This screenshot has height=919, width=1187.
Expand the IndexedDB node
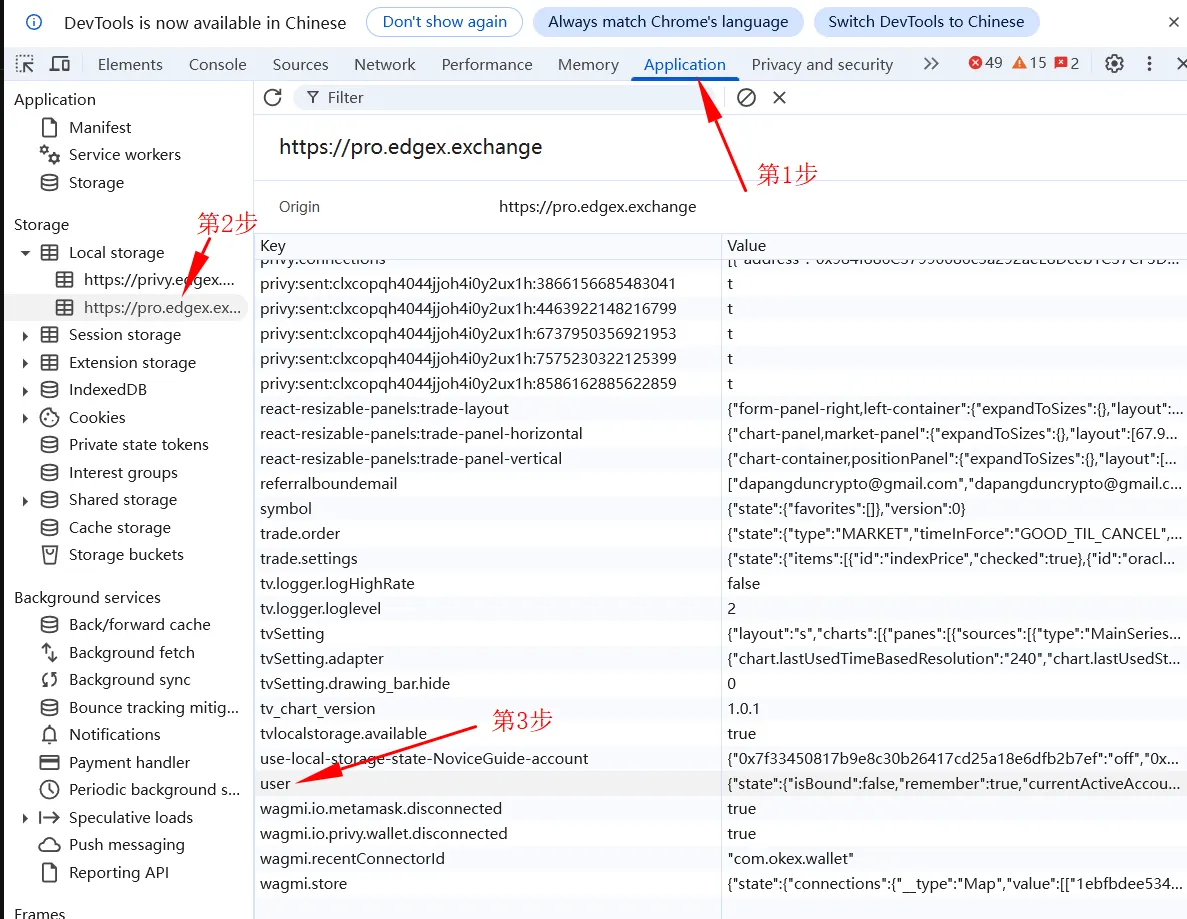[x=24, y=389]
